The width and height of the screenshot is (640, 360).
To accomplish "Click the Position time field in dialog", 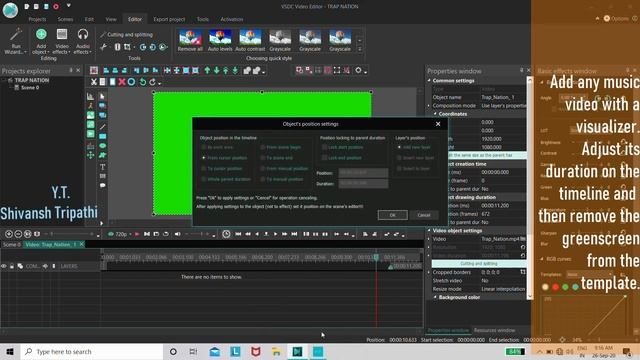I will point(363,173).
